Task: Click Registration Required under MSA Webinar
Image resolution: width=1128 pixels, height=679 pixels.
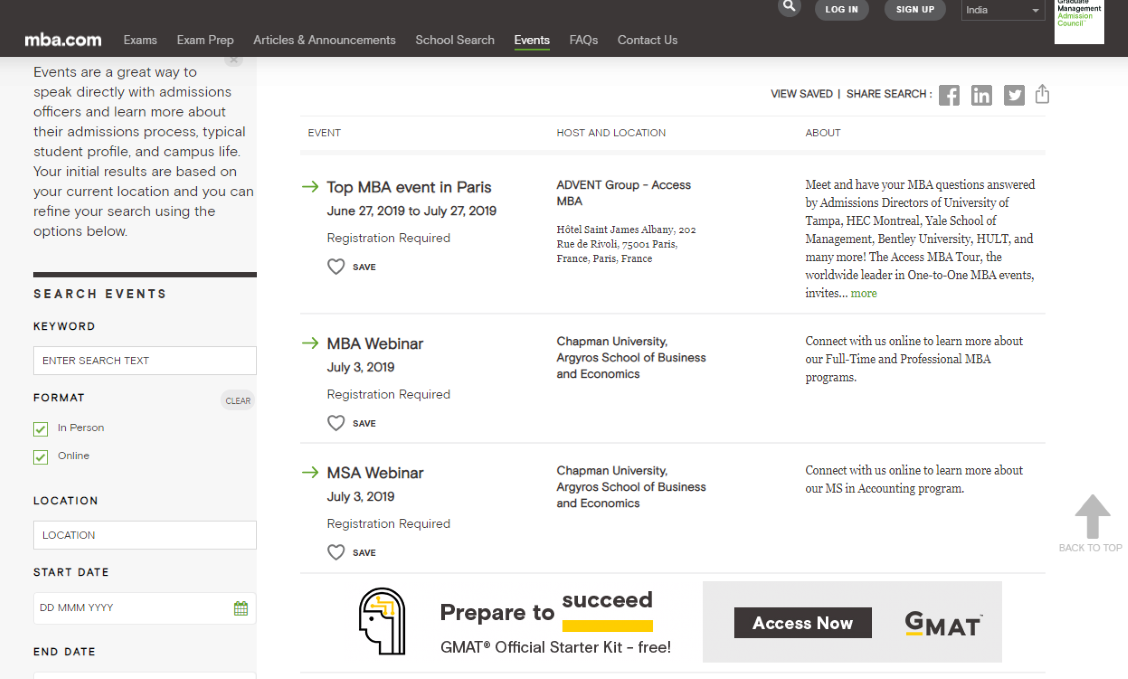Action: pos(388,524)
